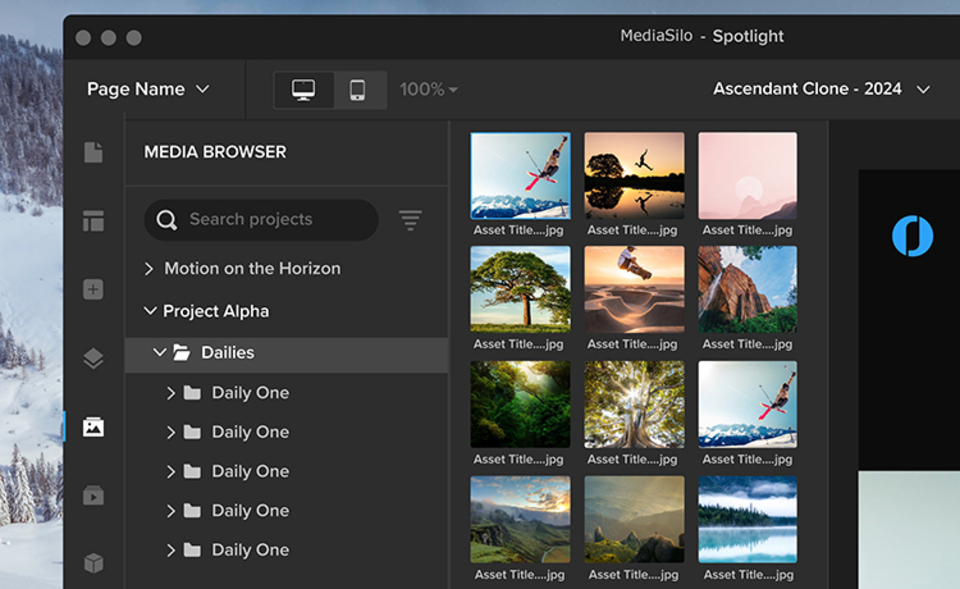Toggle the search magnifier in Media Browser
The width and height of the screenshot is (960, 589).
(165, 219)
